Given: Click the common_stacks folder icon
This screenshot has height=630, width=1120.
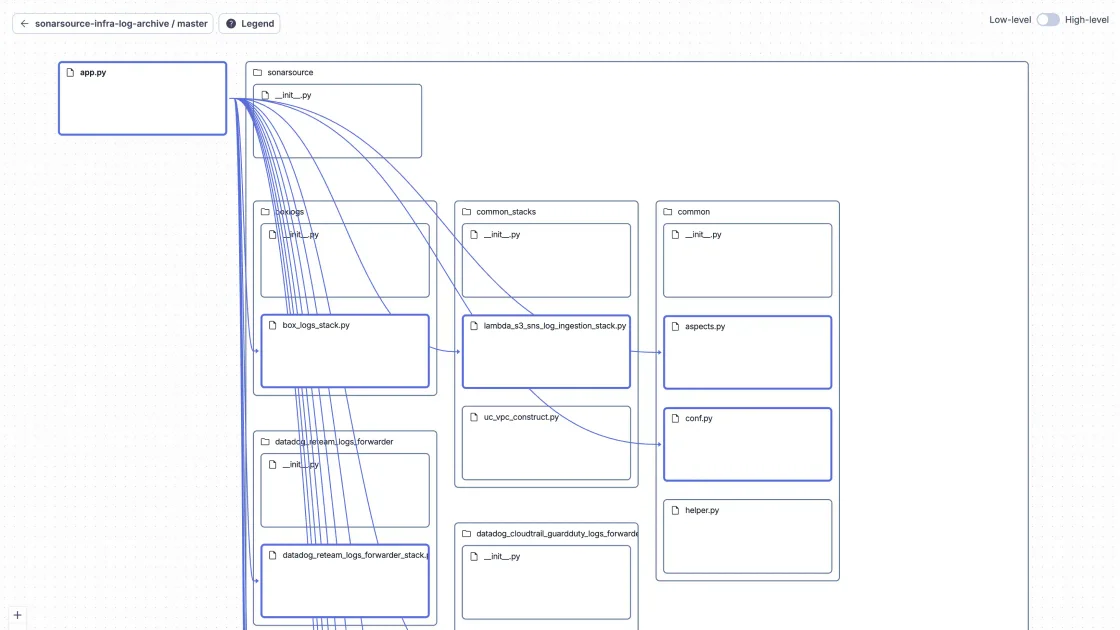Looking at the screenshot, I should (x=467, y=212).
